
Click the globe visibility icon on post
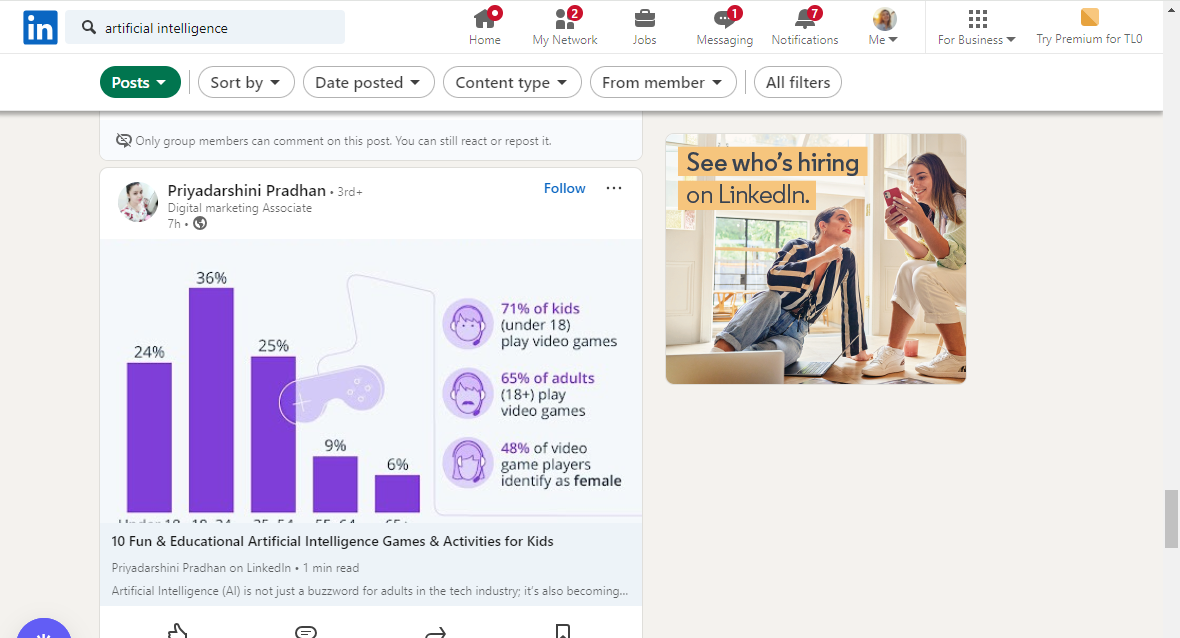tap(200, 223)
